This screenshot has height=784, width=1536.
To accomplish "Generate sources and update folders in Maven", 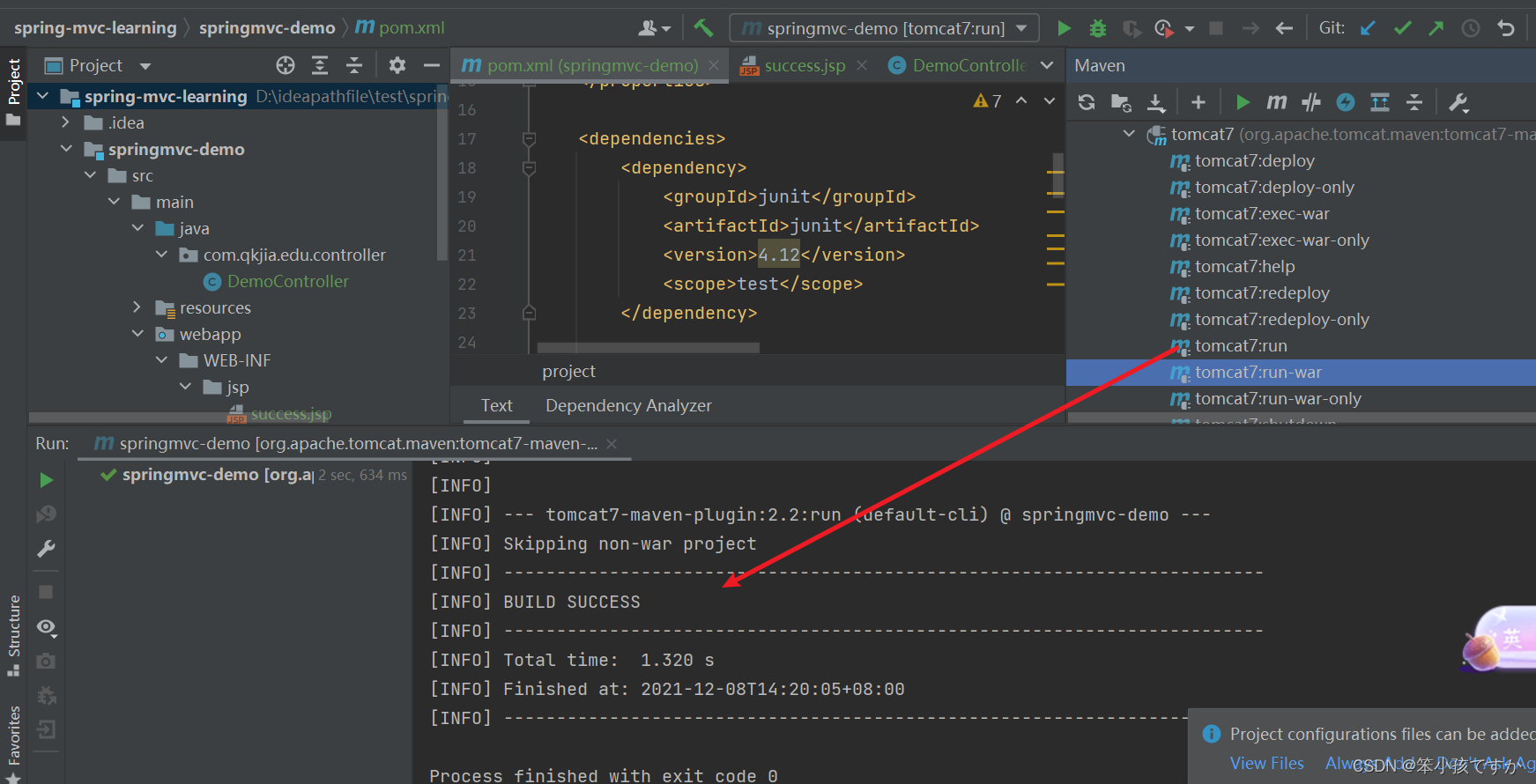I will (x=1121, y=102).
